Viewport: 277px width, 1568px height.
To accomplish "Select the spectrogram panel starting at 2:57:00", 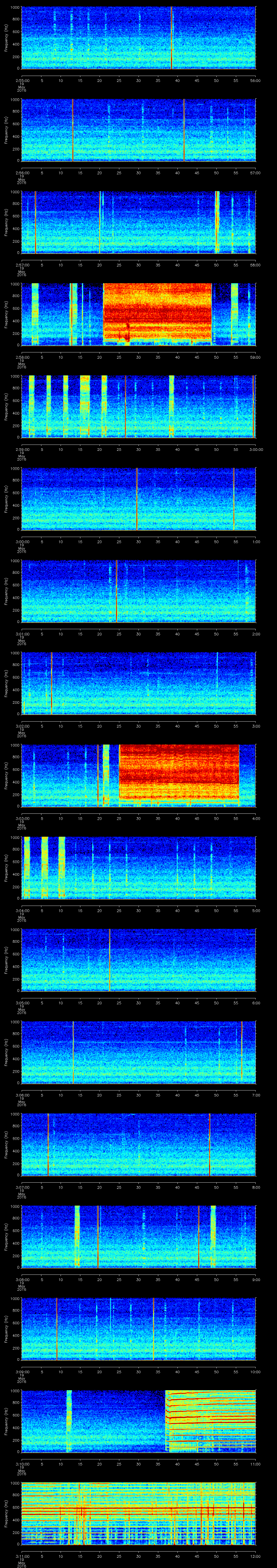I will [x=138, y=222].
